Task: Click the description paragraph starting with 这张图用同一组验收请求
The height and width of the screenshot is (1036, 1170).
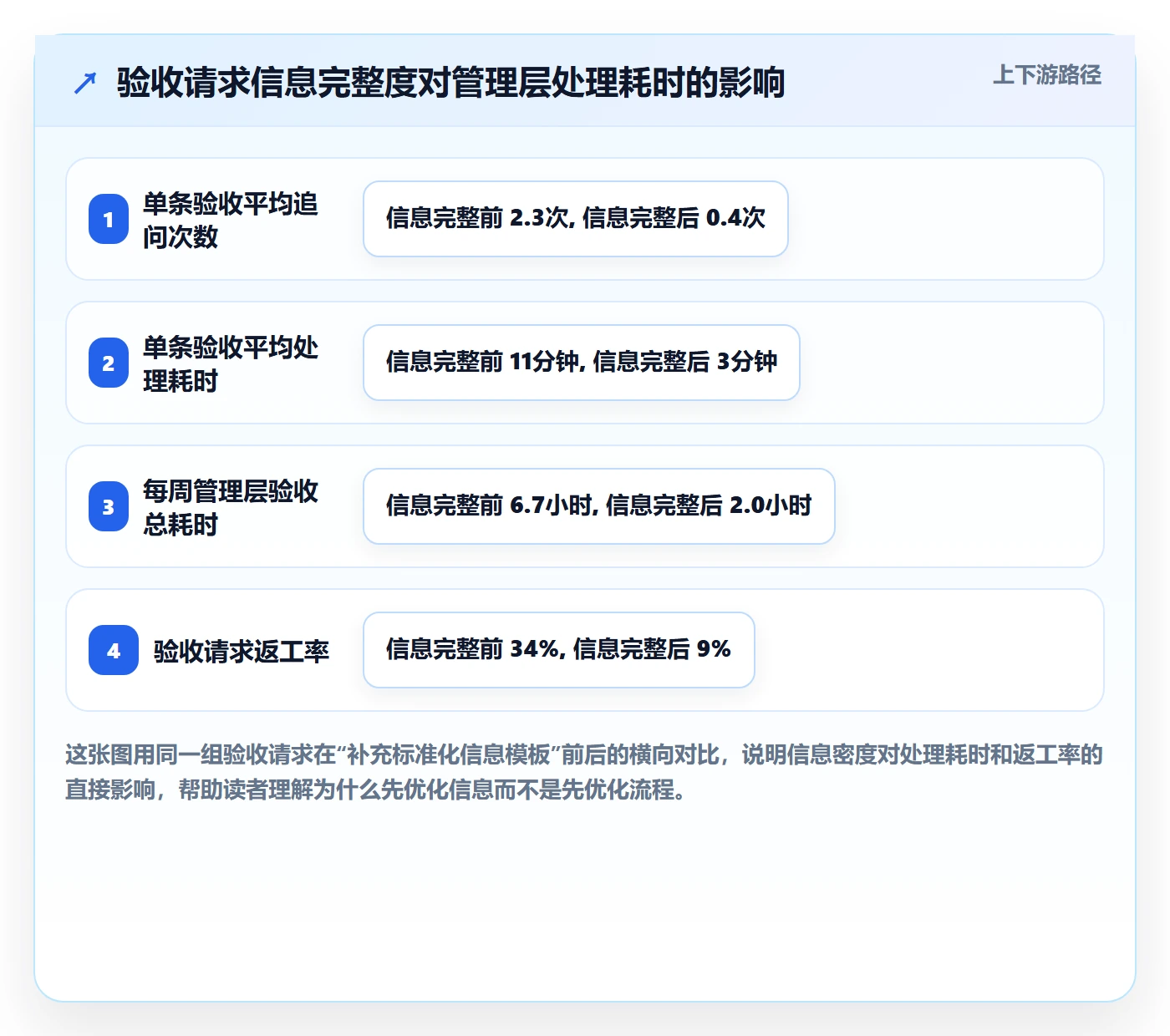Action: coord(584,772)
